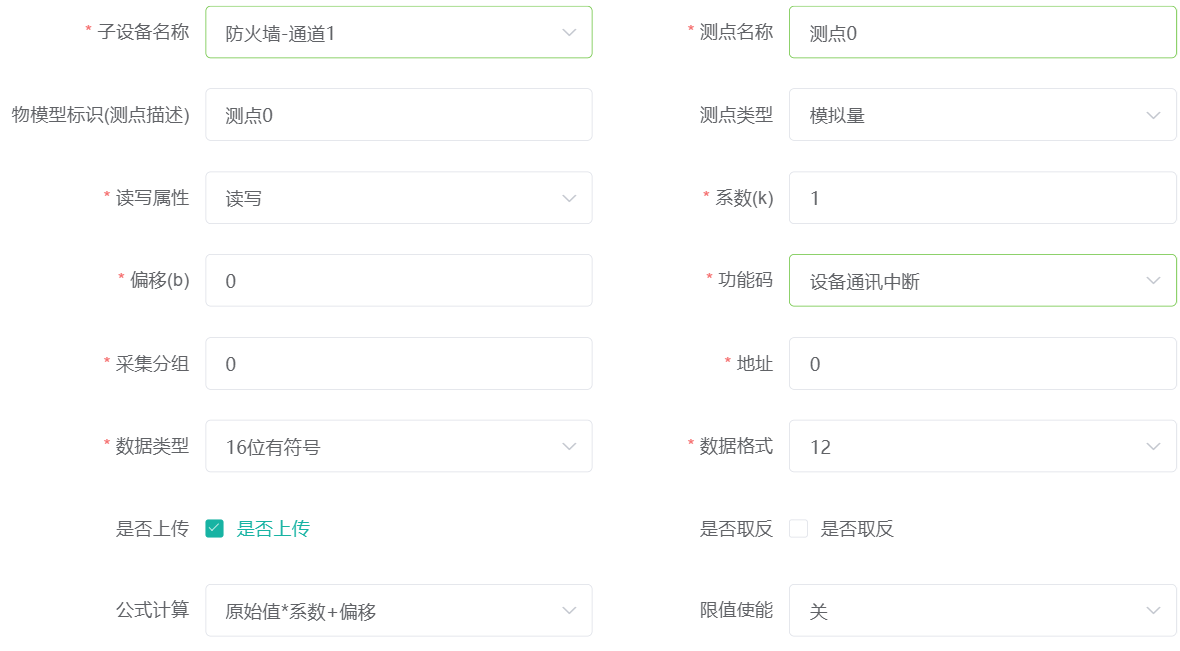Viewport: 1180px width, 651px height.
Task: Click the 是否取反 checkbox label text
Action: (x=857, y=528)
